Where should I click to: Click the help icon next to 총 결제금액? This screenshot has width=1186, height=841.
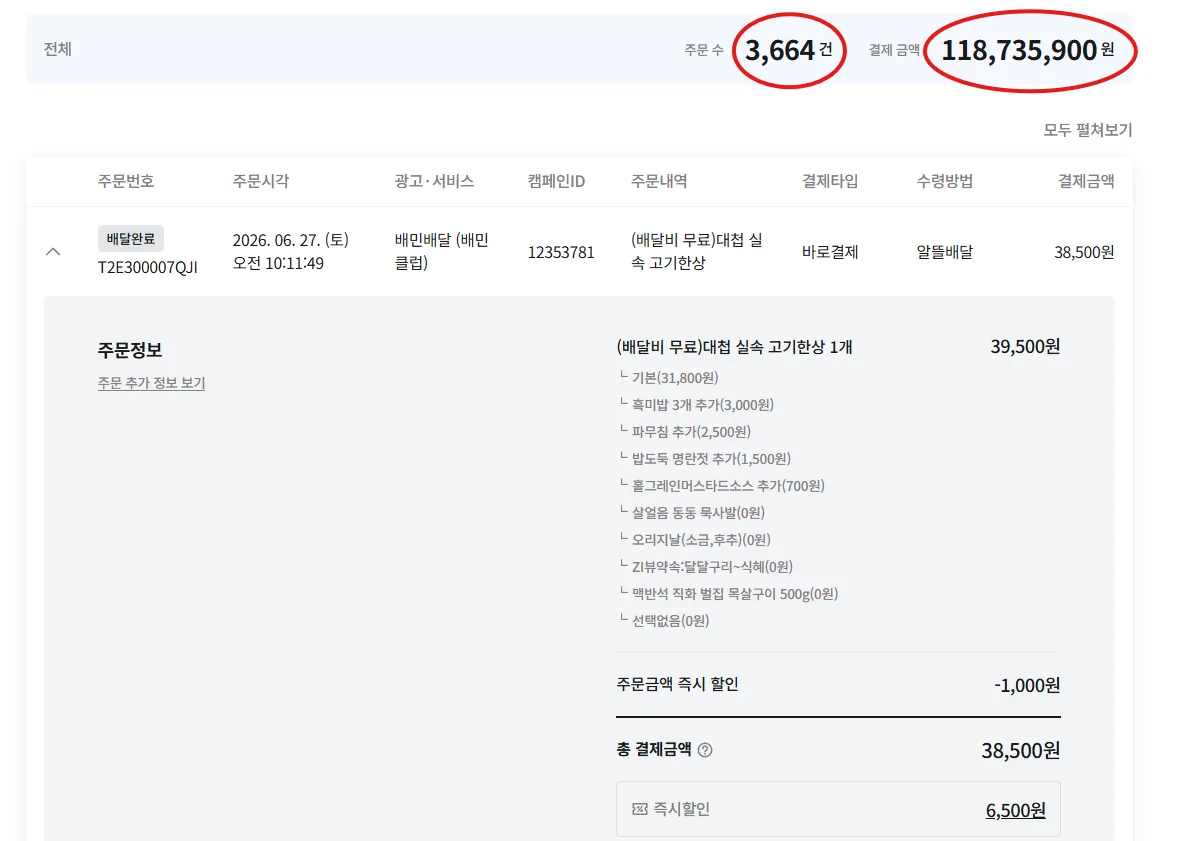pos(705,749)
